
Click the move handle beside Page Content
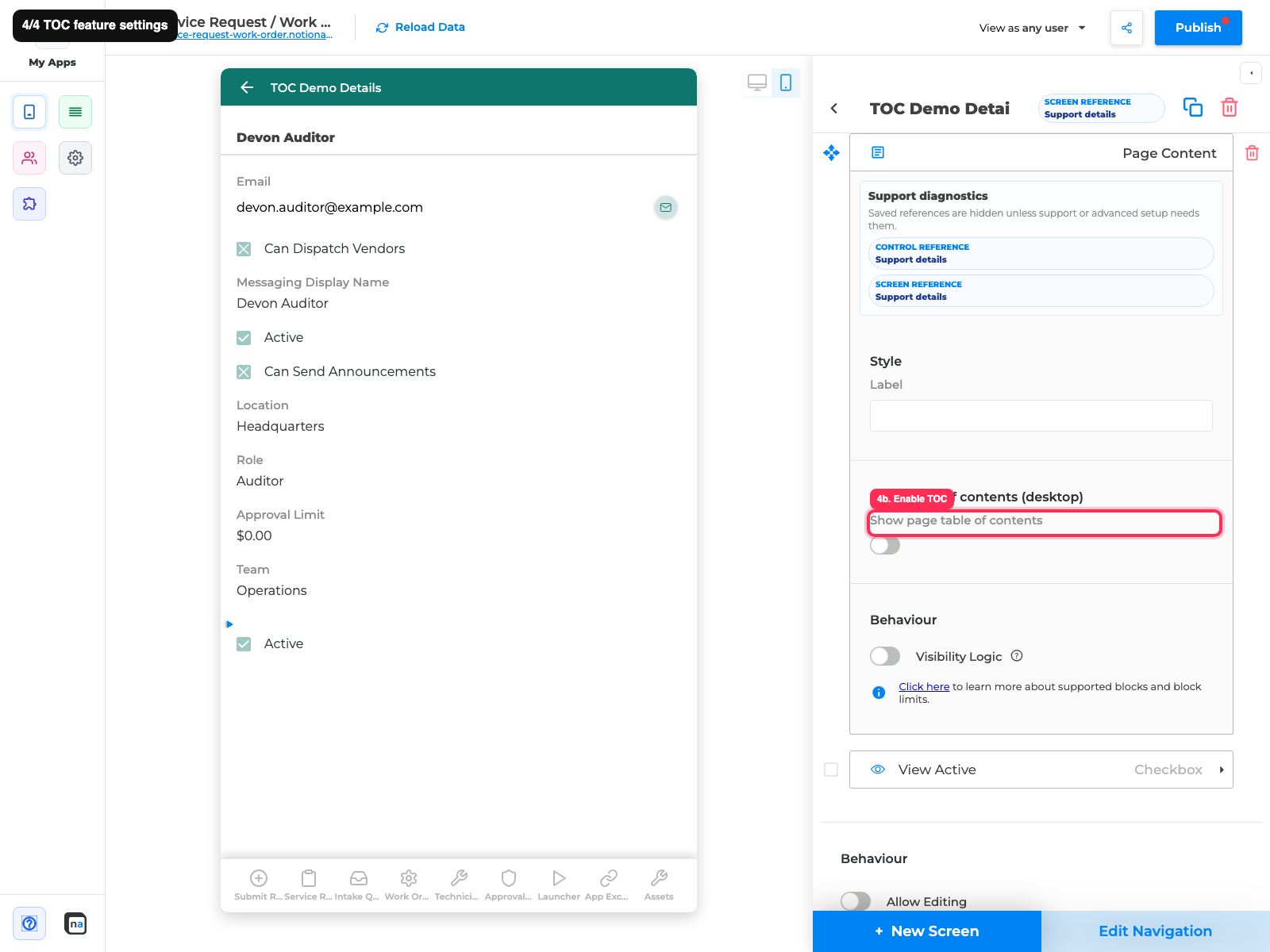[x=831, y=152]
